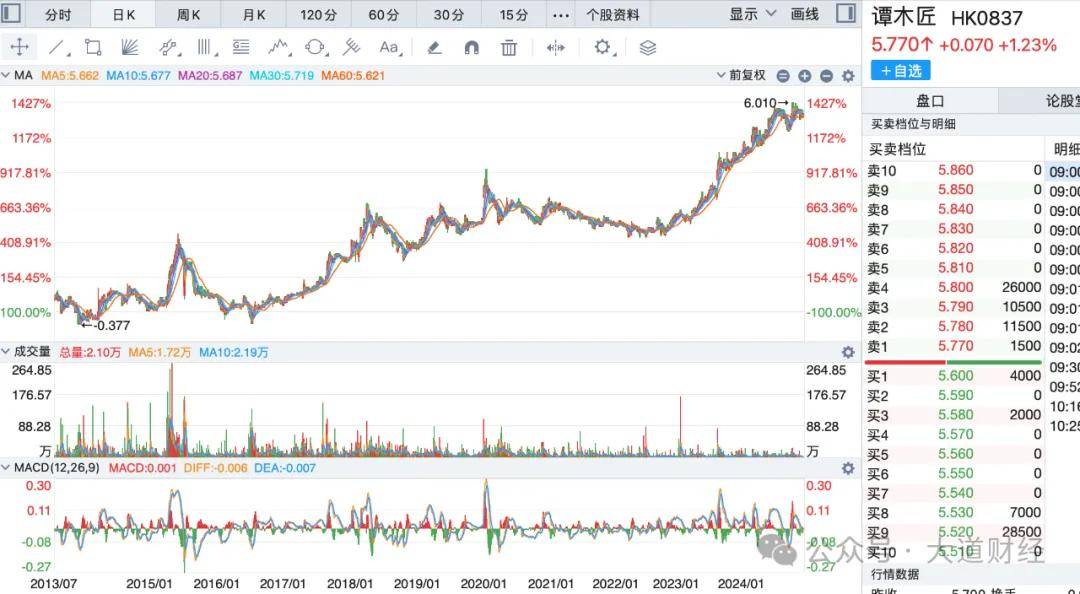Click second minus button beside the gear
1080x594 pixels.
[x=827, y=76]
